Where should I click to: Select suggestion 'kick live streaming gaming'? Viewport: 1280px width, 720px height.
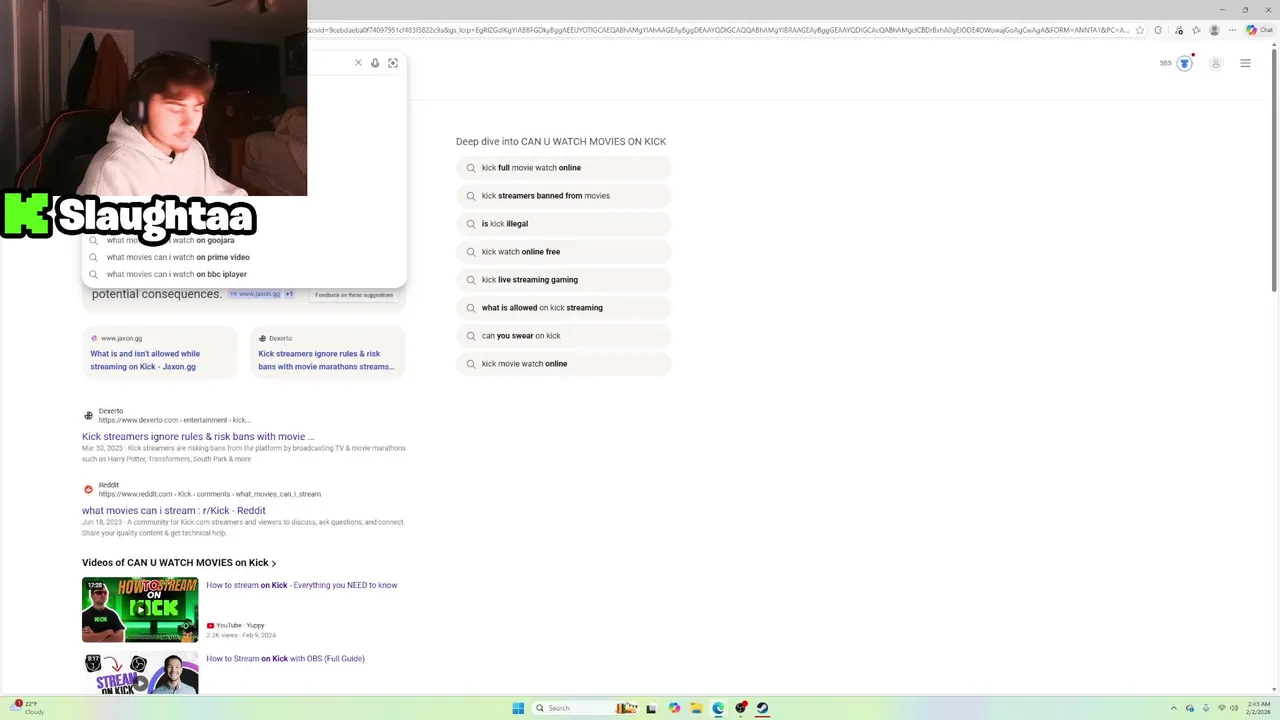564,280
